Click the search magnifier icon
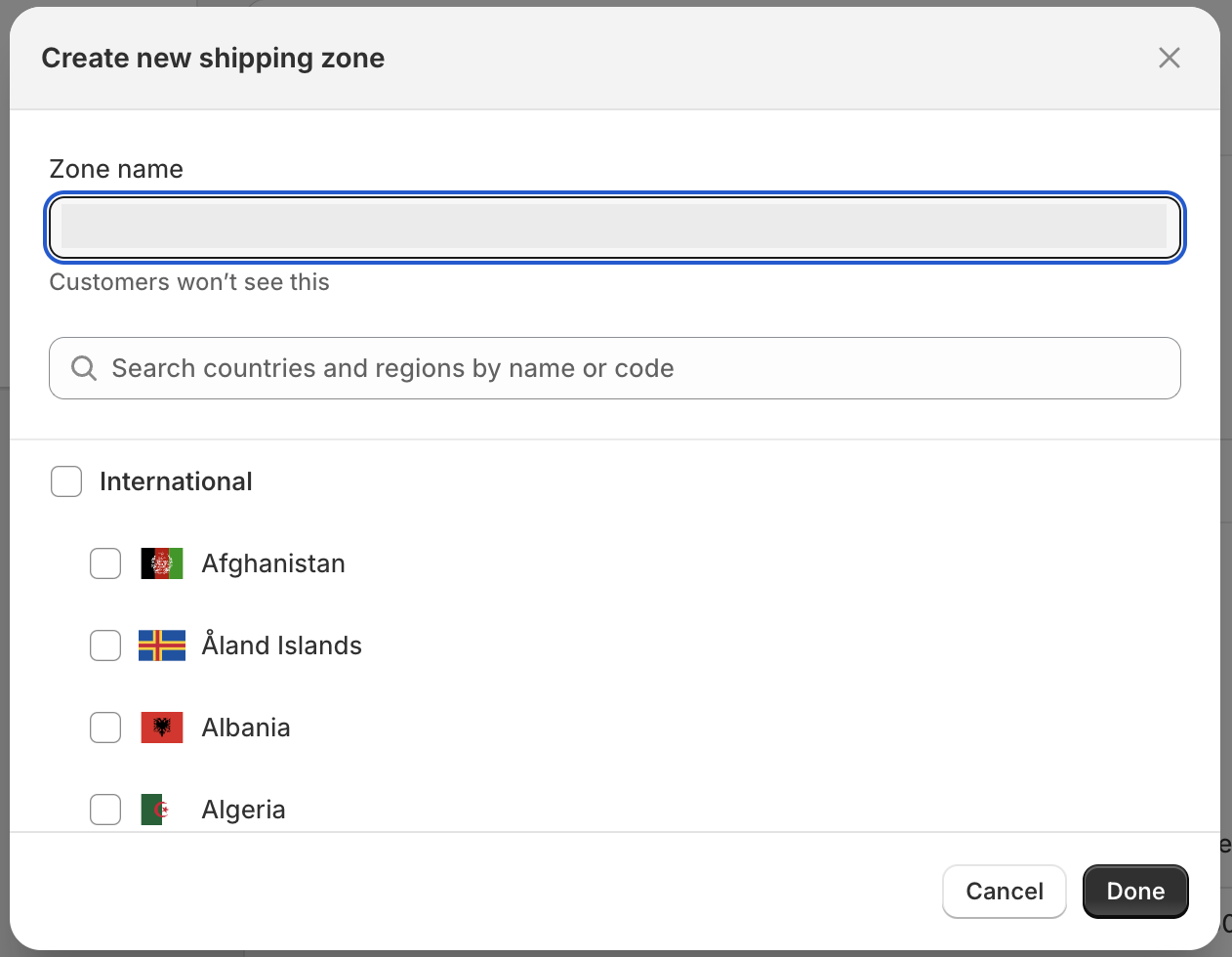1232x957 pixels. tap(84, 368)
